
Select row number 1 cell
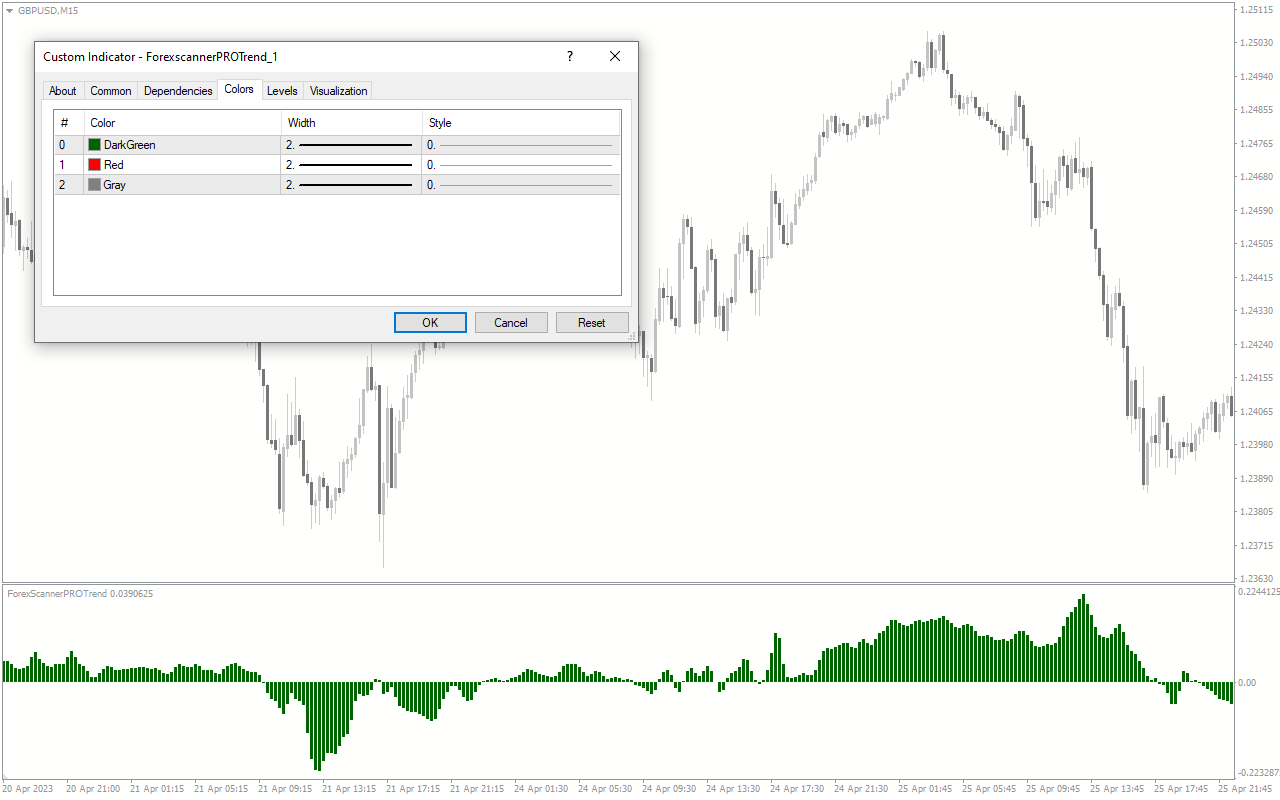point(69,165)
